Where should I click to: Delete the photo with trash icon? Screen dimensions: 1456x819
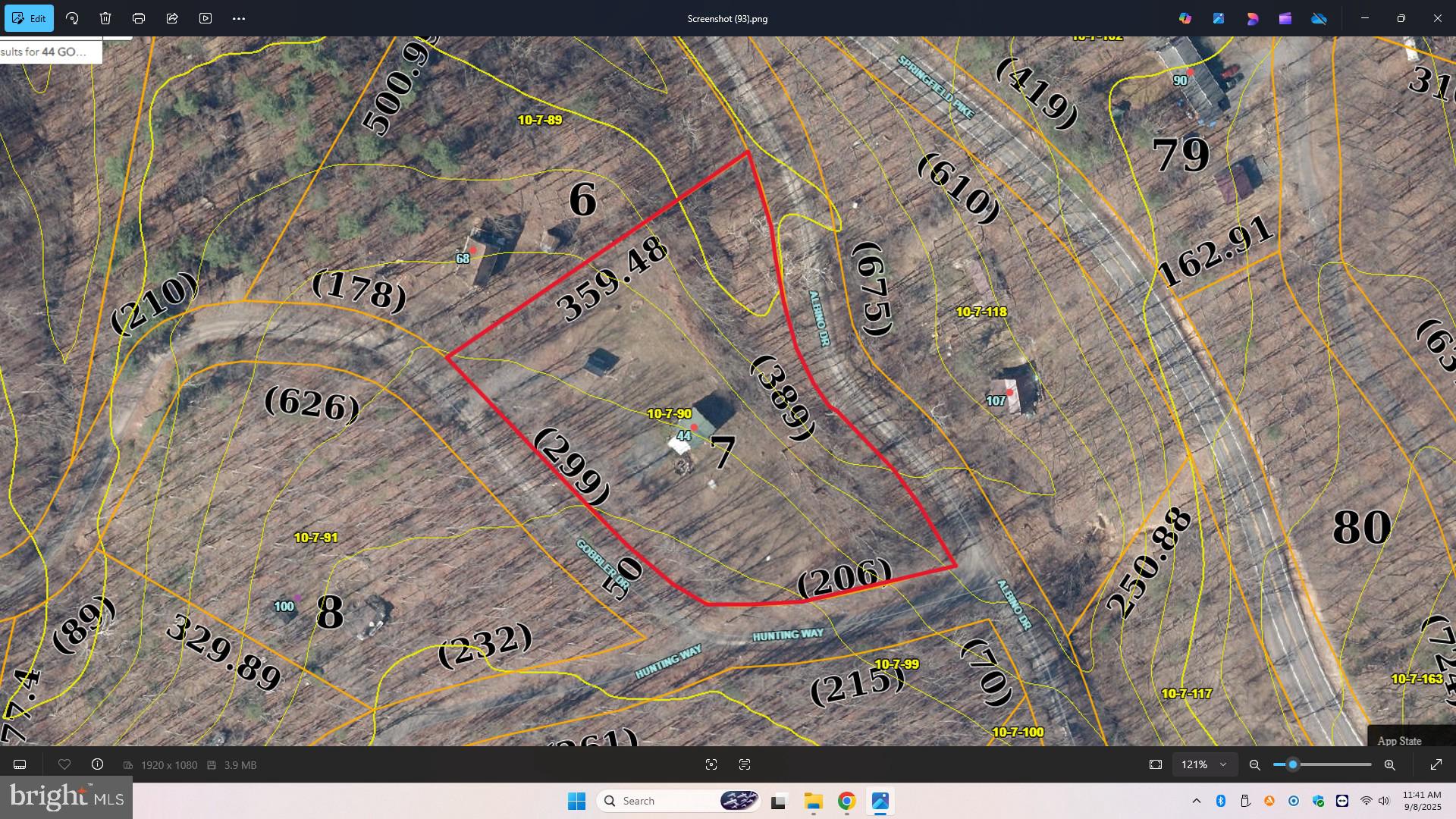click(x=105, y=18)
